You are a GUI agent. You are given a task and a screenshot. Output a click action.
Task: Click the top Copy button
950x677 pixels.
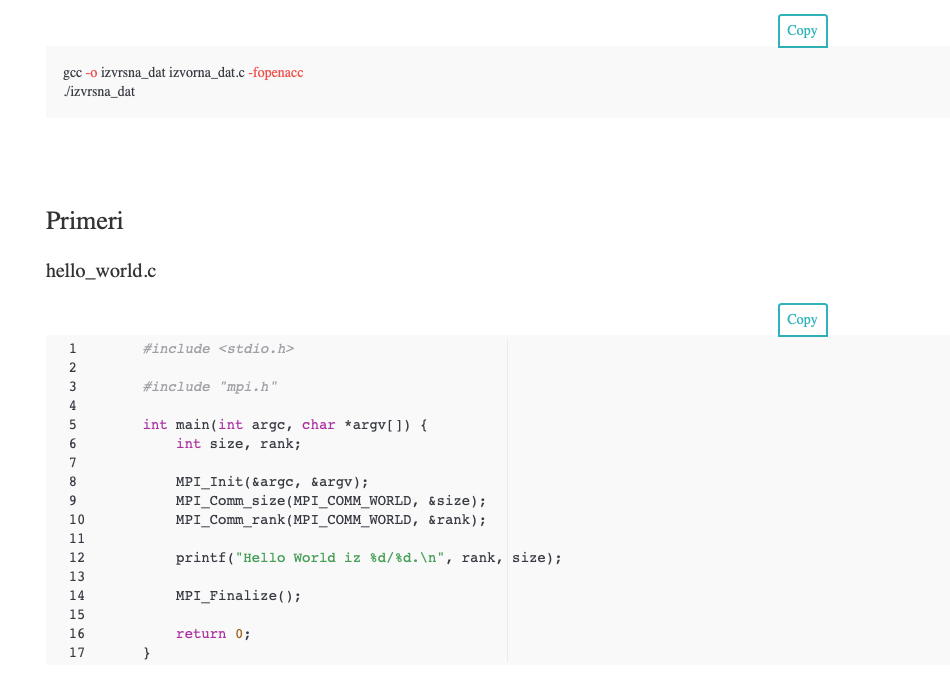click(x=802, y=31)
